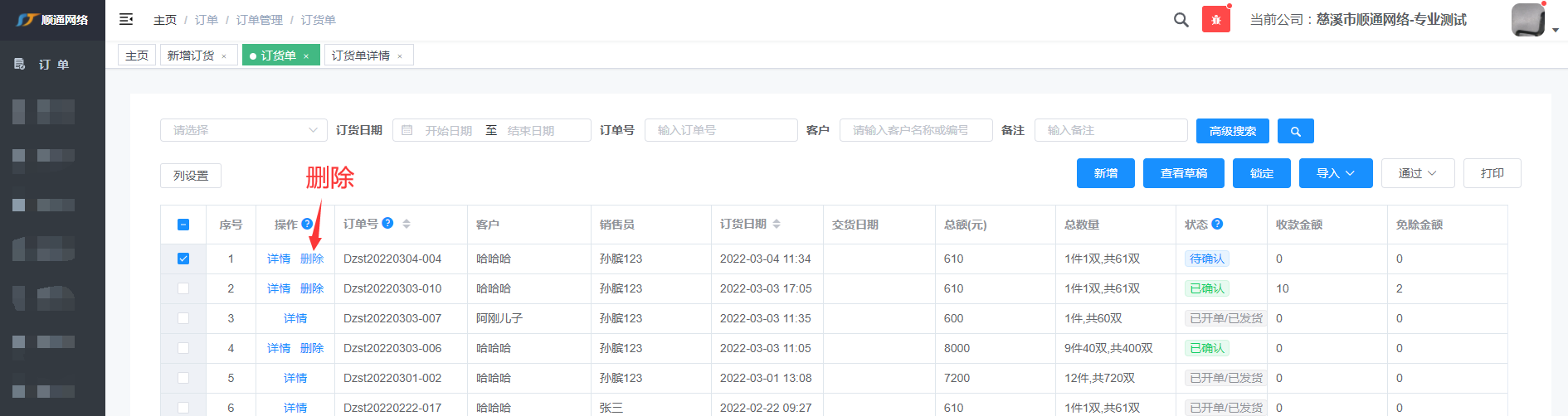
Task: Uncheck the row 1 checkbox
Action: pyautogui.click(x=183, y=259)
